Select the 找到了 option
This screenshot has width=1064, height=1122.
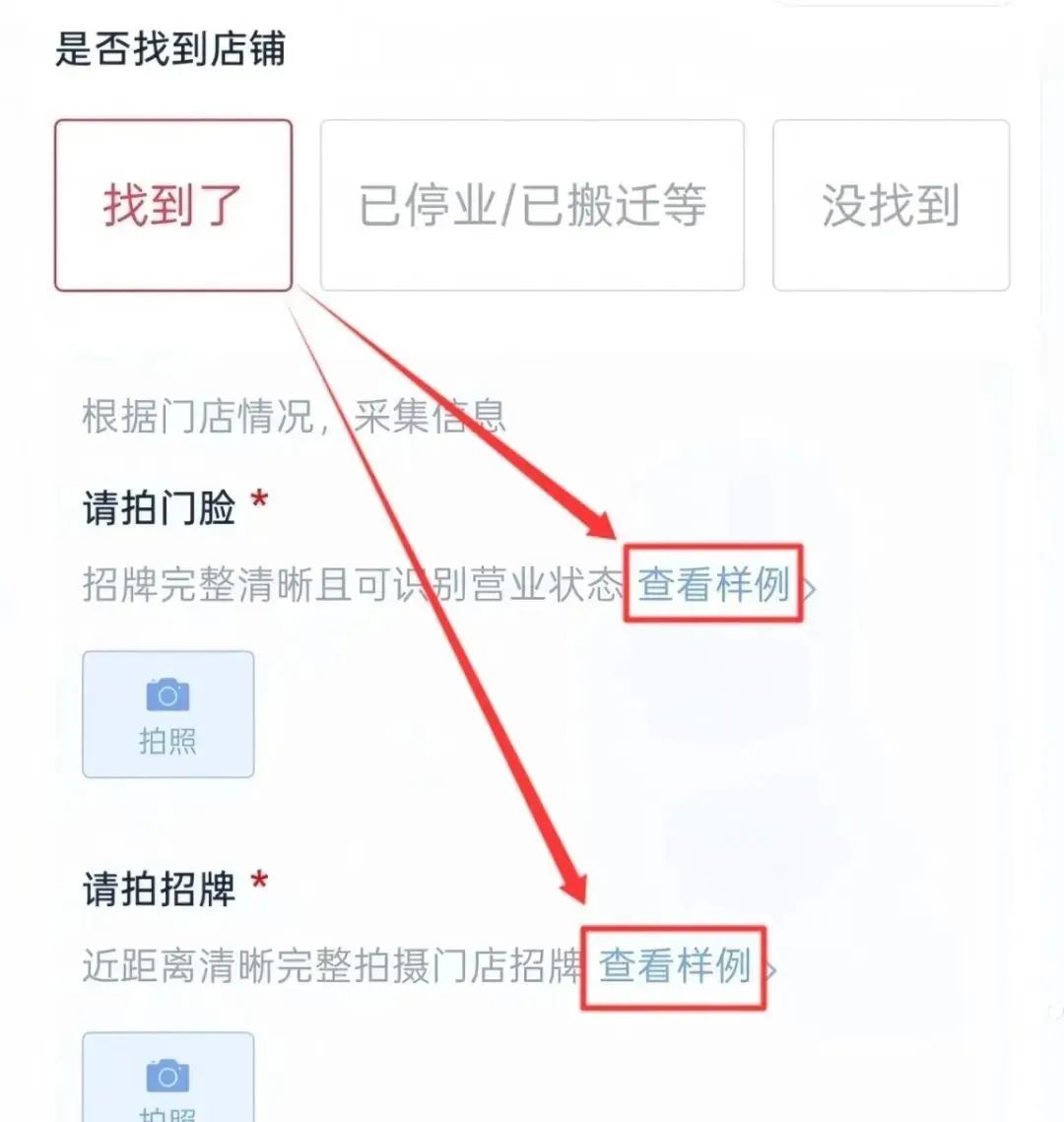click(x=173, y=205)
